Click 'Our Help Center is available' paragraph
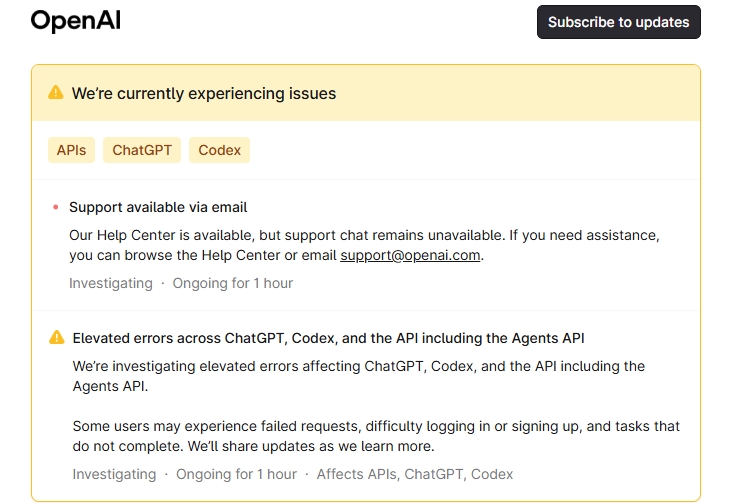Viewport: 744px width, 503px height. tap(364, 245)
